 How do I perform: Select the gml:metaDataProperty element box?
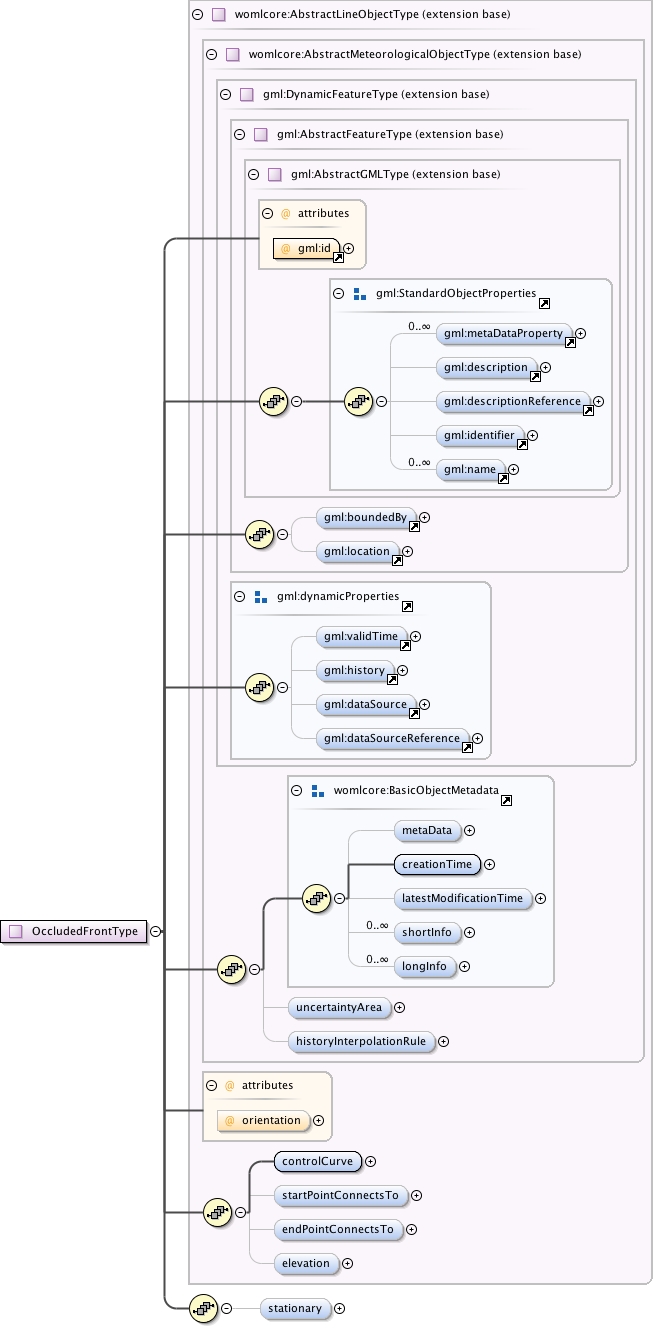coord(503,332)
